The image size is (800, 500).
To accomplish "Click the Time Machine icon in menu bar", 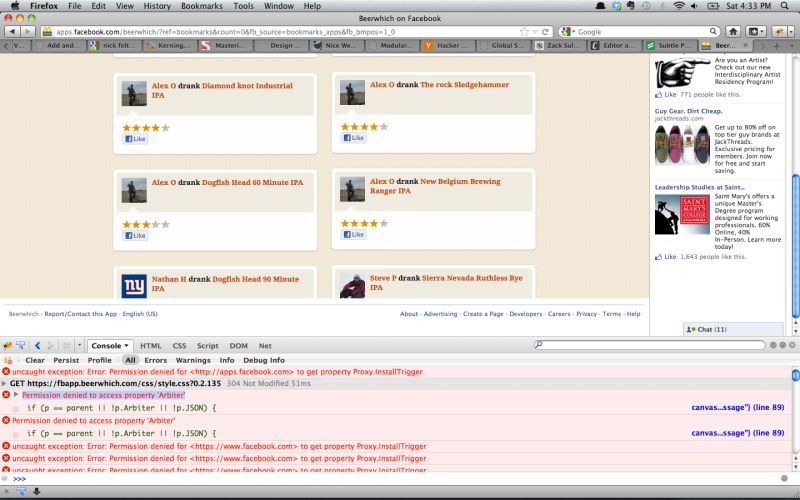I will click(646, 6).
